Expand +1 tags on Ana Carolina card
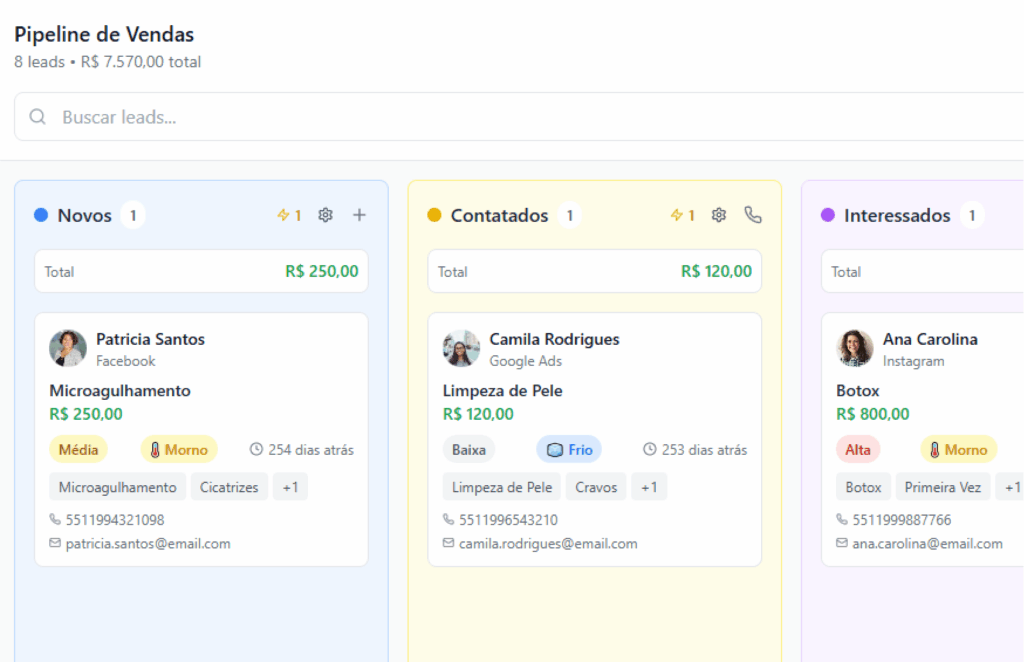The height and width of the screenshot is (662, 1024). coord(1011,487)
